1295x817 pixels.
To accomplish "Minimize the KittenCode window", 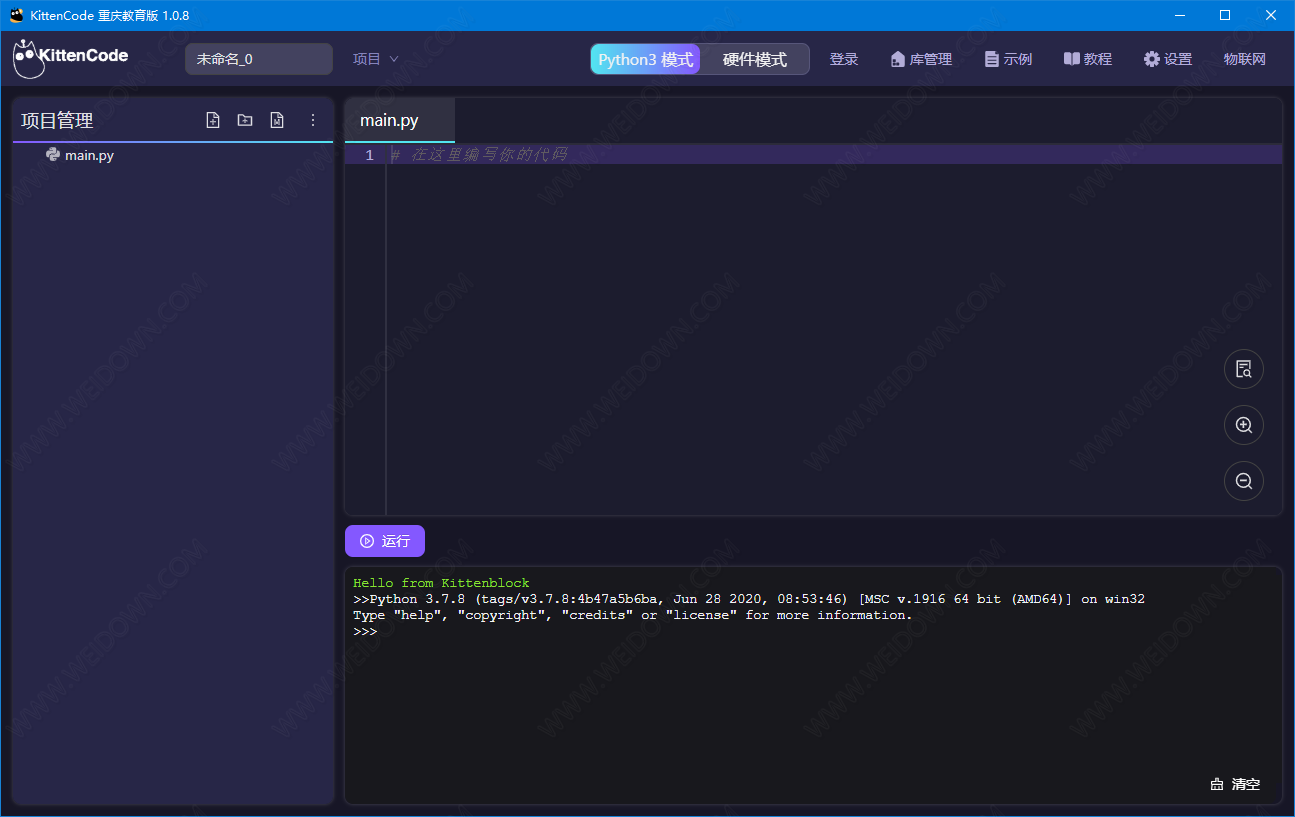I will tap(1180, 15).
